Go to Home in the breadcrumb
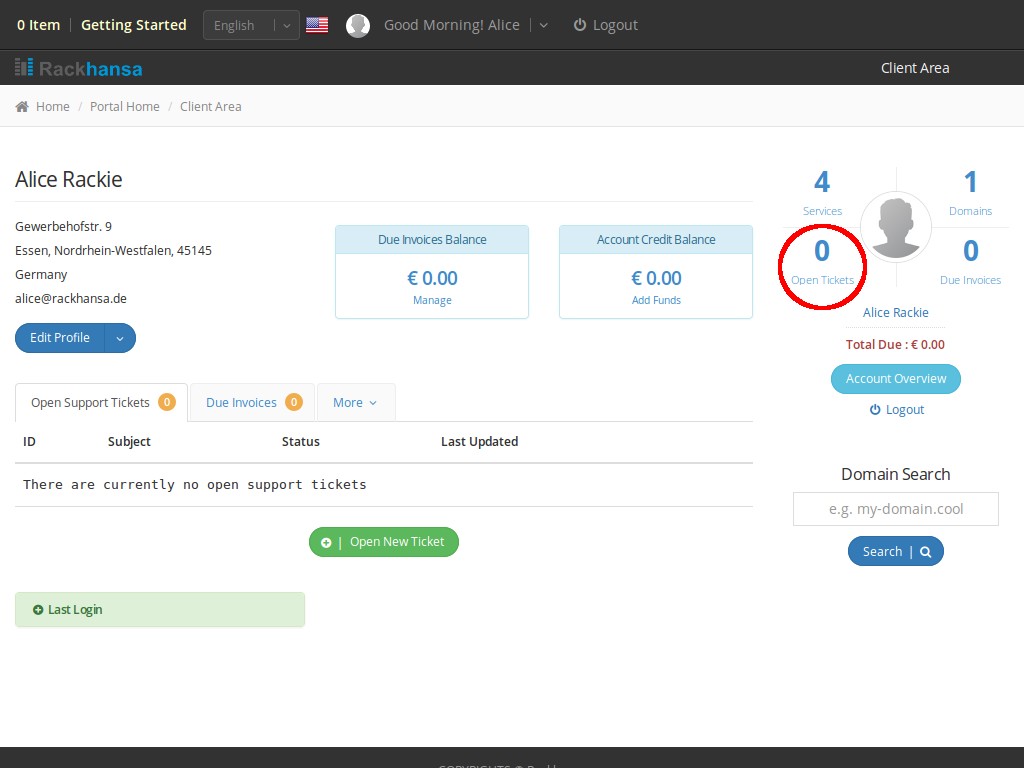The image size is (1024, 768). [53, 106]
